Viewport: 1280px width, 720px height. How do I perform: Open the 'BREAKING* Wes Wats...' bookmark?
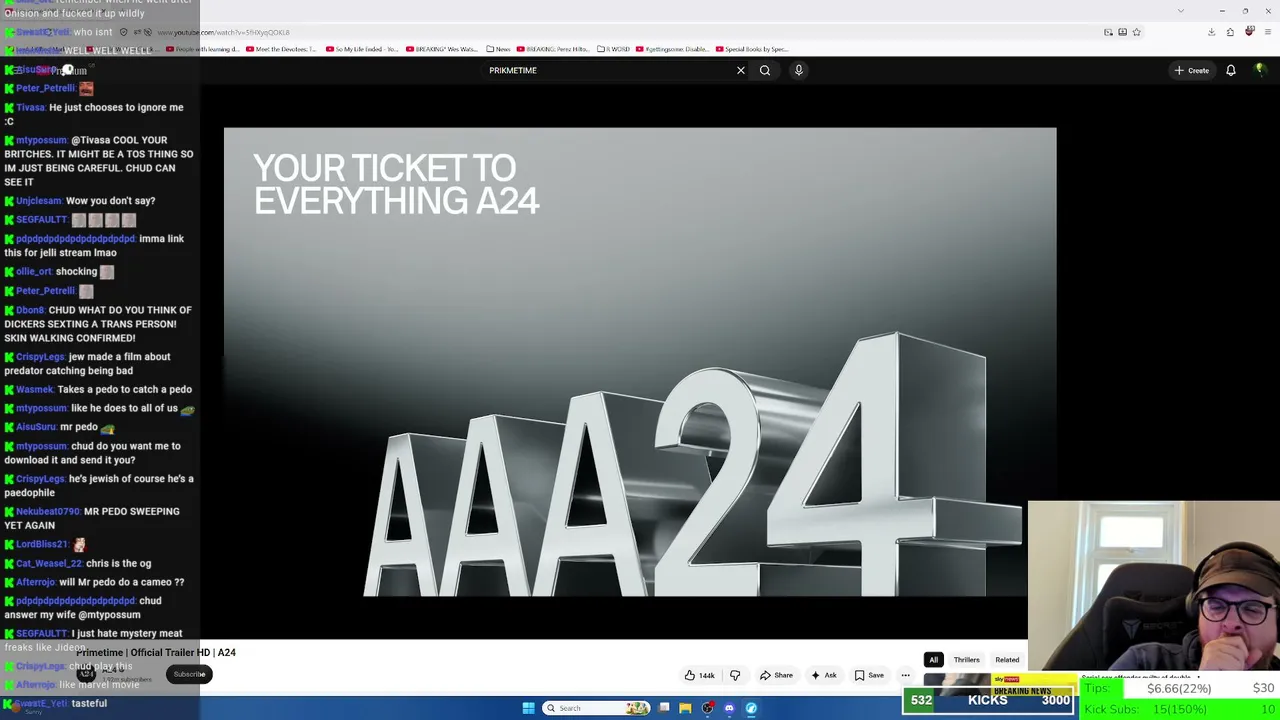(x=443, y=49)
